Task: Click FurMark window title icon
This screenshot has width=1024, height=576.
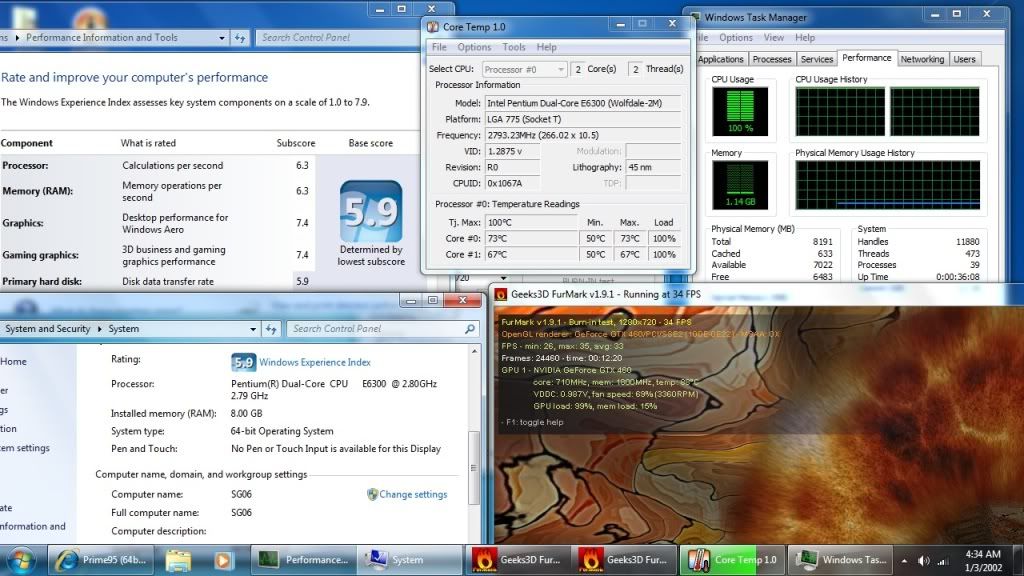Action: click(501, 295)
